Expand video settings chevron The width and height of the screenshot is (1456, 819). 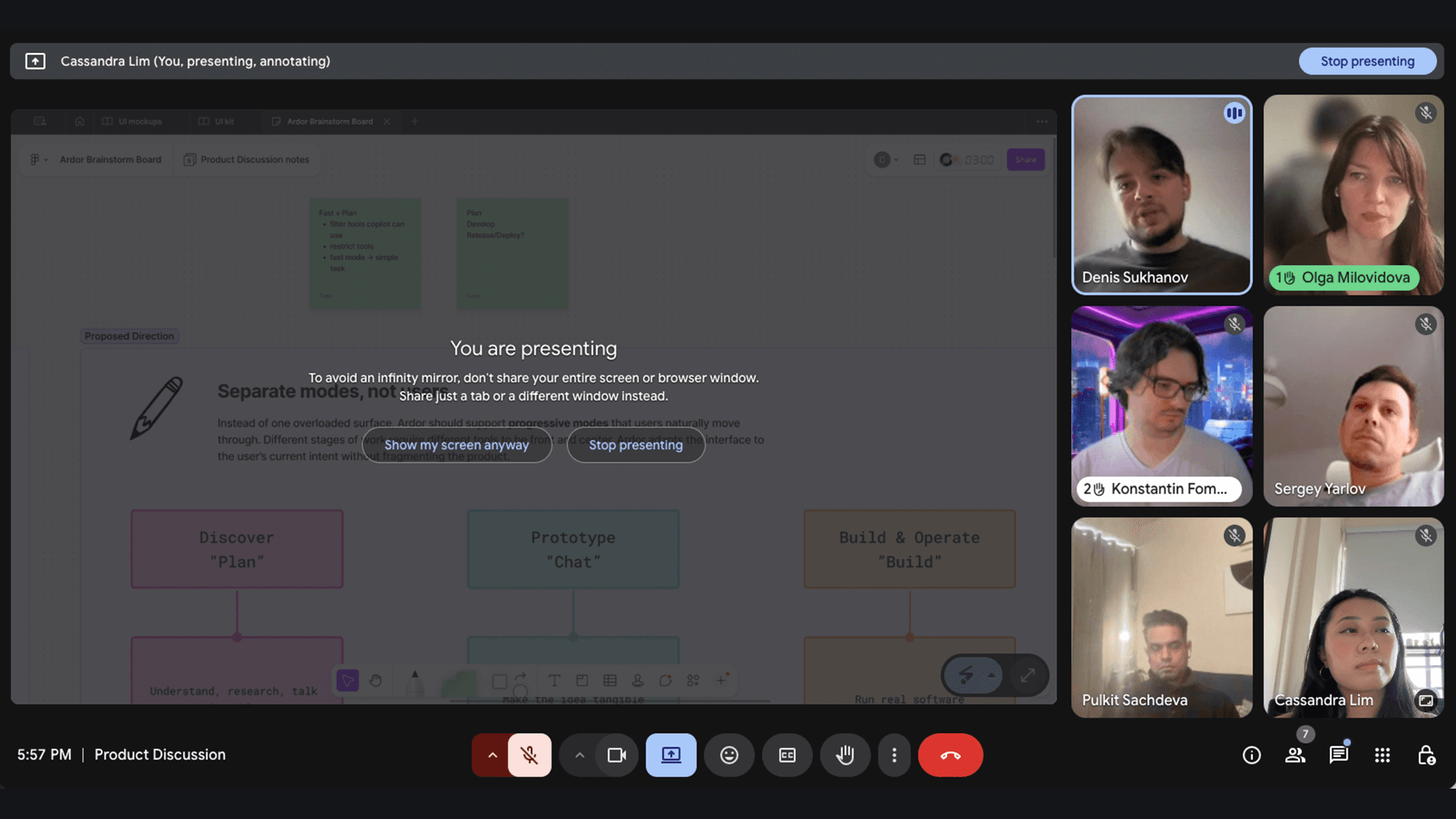(579, 755)
